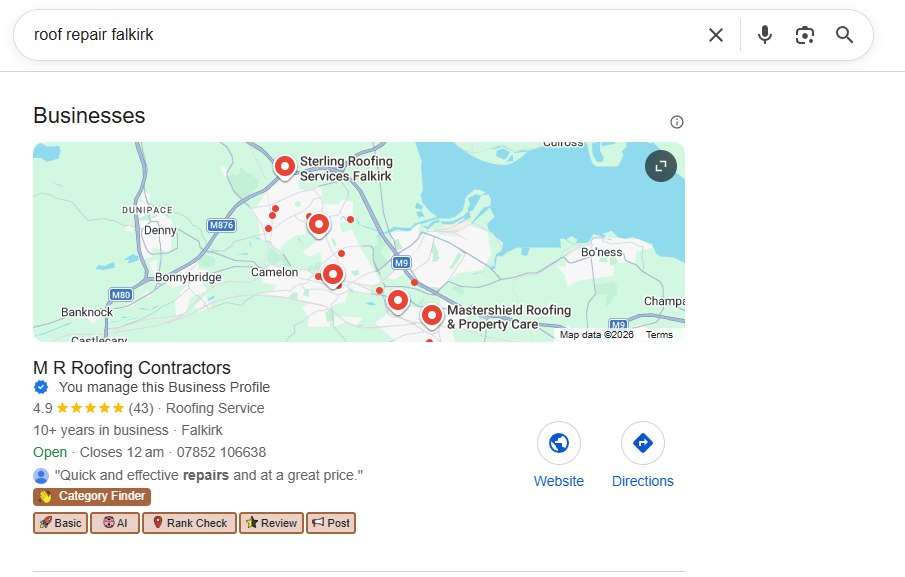Open the Review star badge
The width and height of the screenshot is (905, 577).
270,522
